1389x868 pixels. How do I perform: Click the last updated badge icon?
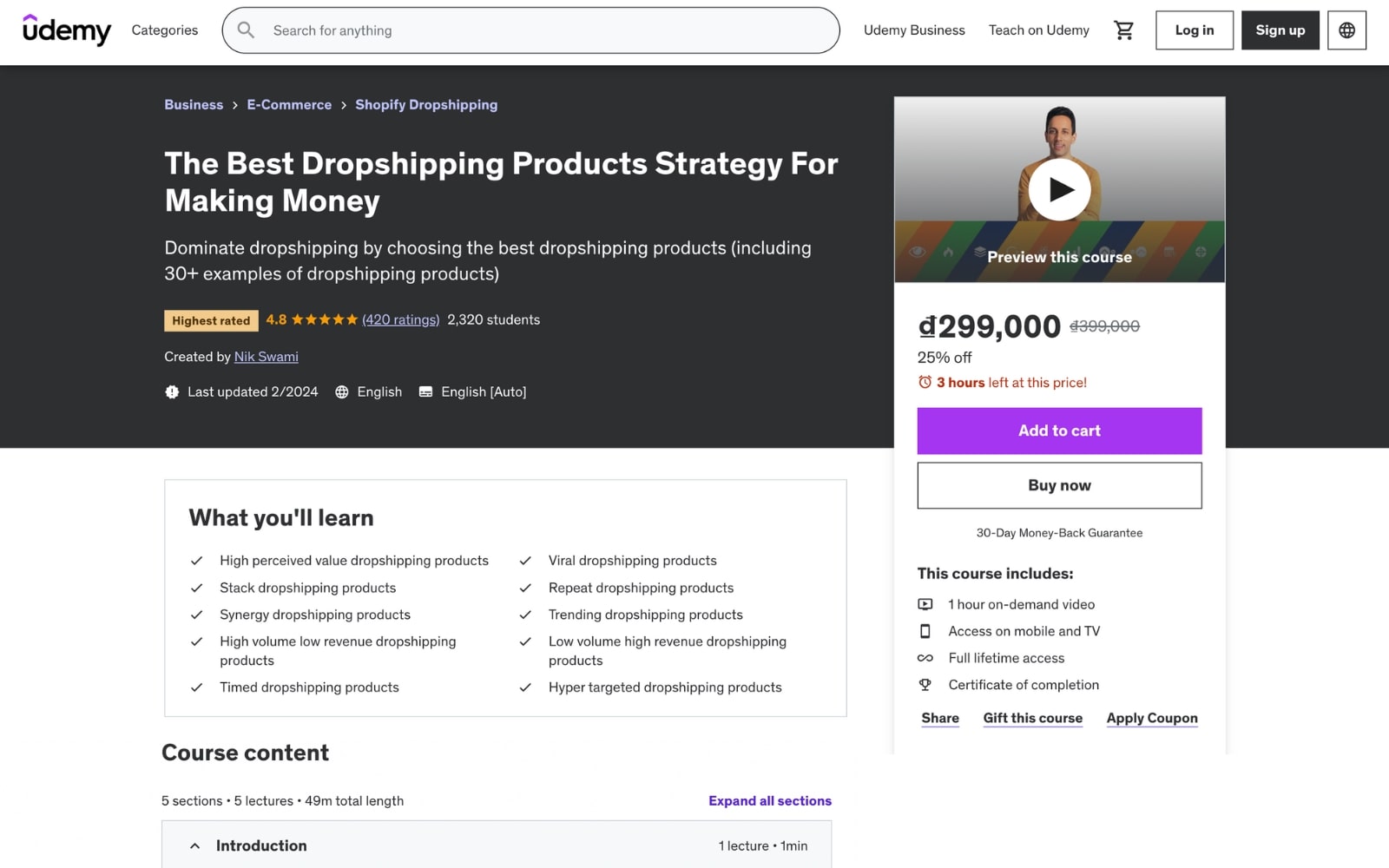(172, 392)
